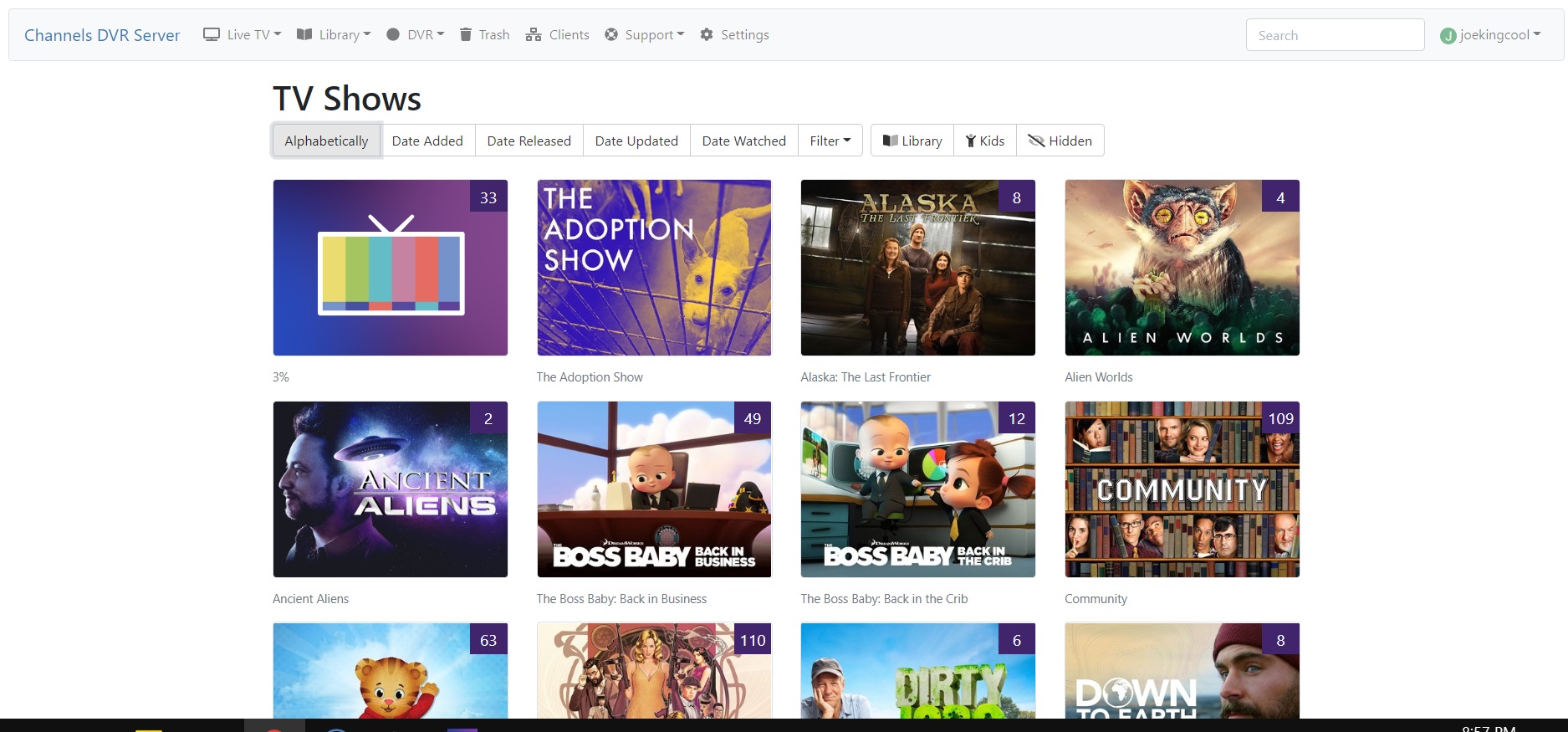
Task: Sort shows by Date Added
Action: click(427, 141)
